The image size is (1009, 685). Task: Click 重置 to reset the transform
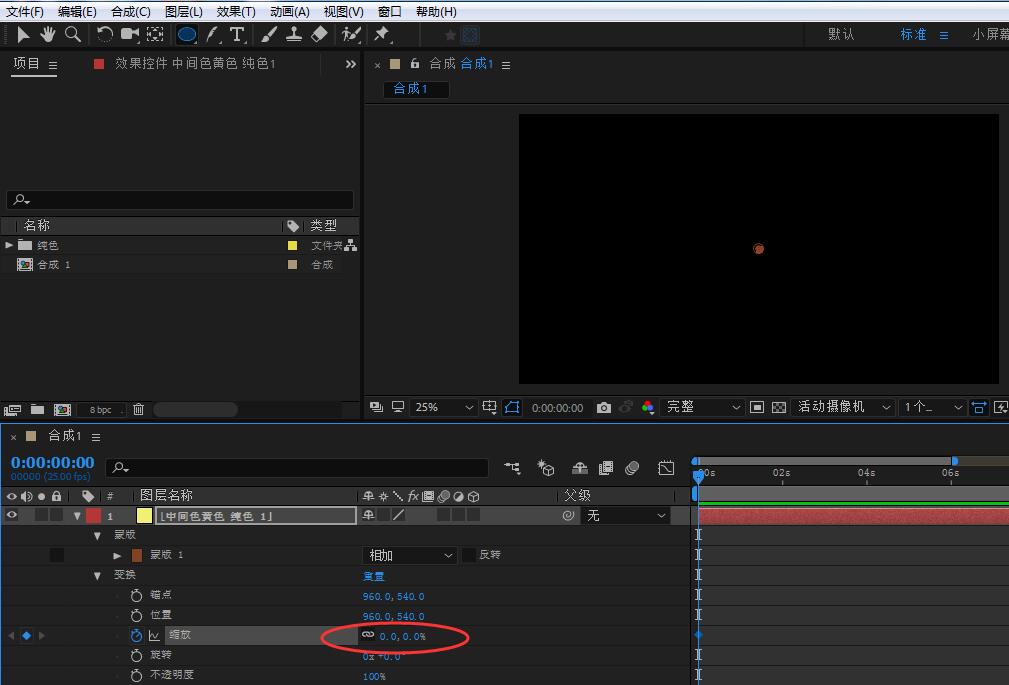point(373,576)
